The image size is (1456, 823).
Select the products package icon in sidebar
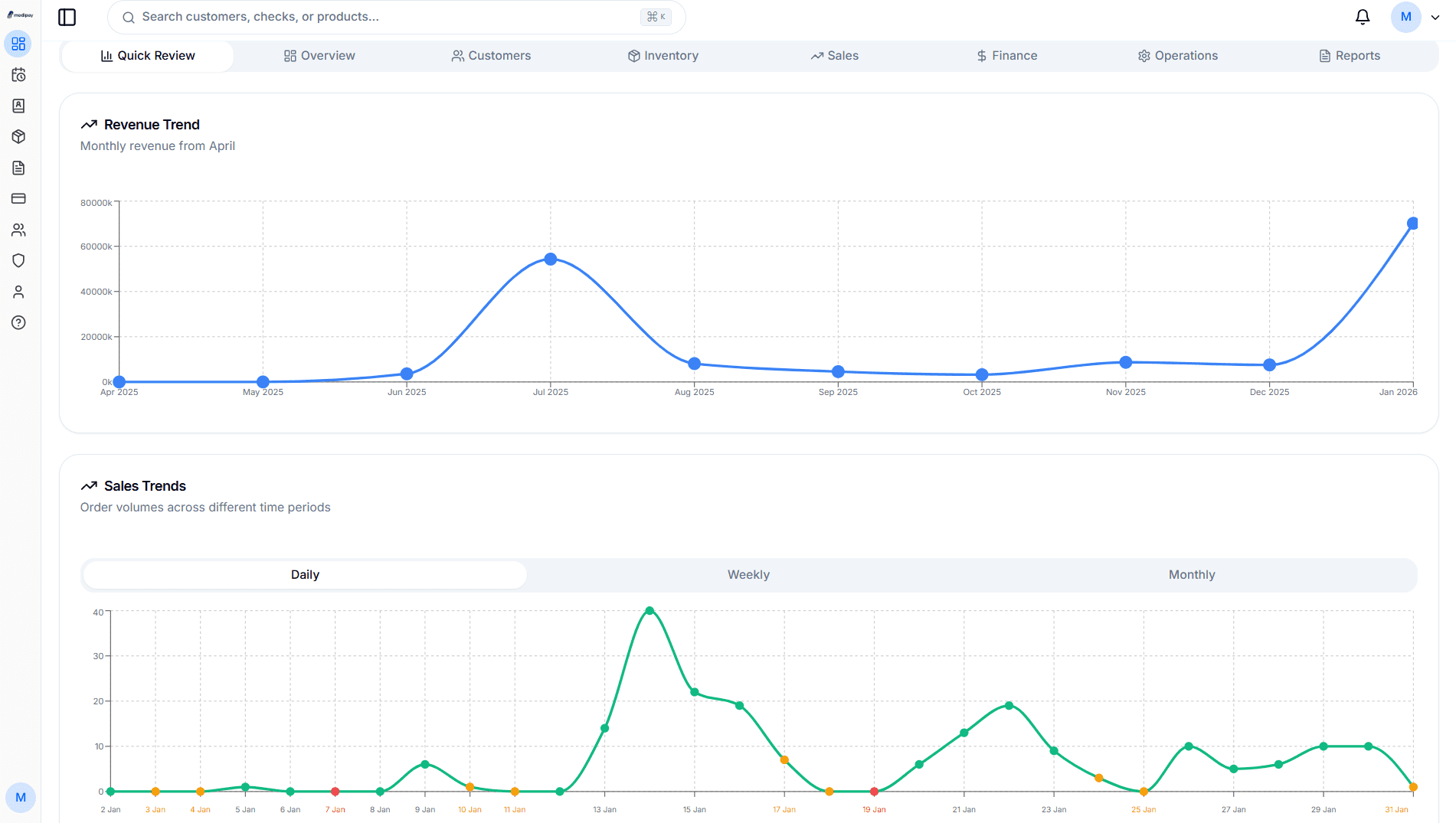click(18, 136)
